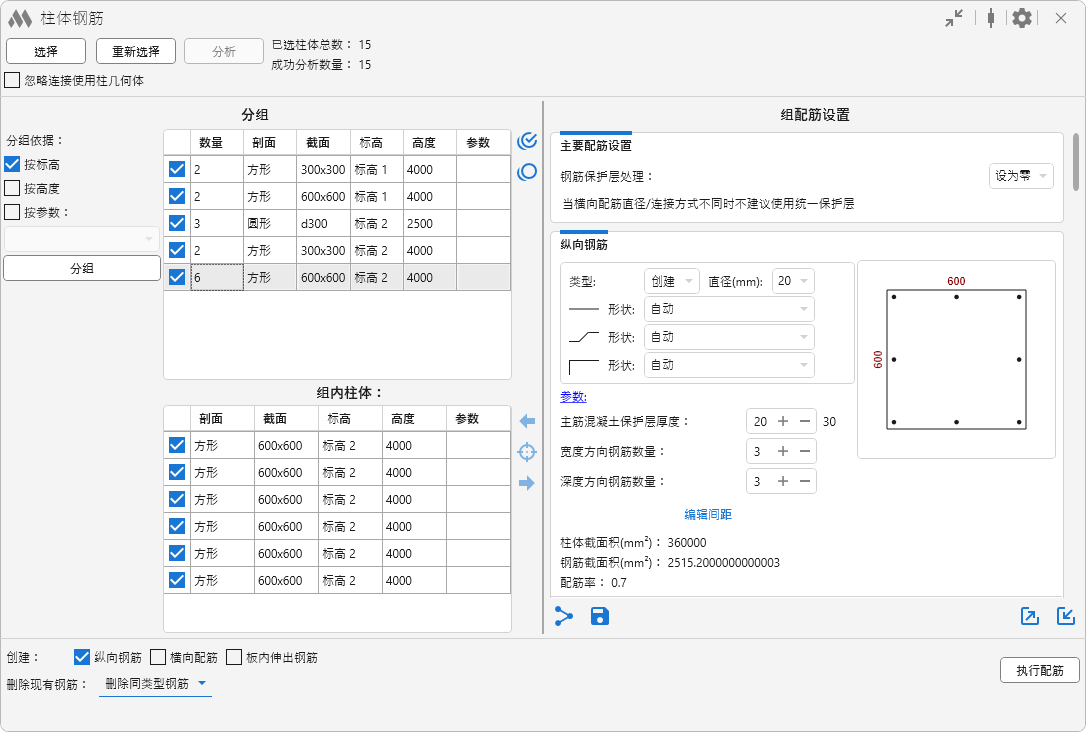Click the select-all double-check icon beside groups table
This screenshot has width=1086, height=732.
coord(527,141)
